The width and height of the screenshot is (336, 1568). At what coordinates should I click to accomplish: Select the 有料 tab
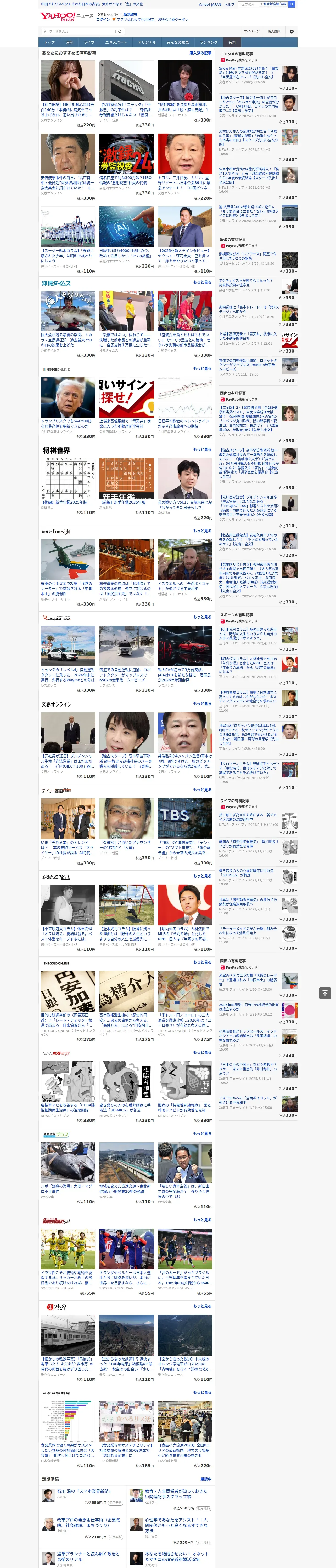tap(232, 43)
